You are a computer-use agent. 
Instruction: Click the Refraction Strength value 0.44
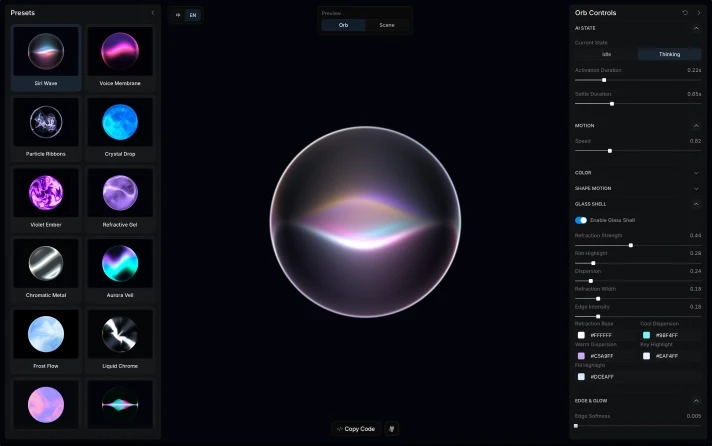pos(695,236)
